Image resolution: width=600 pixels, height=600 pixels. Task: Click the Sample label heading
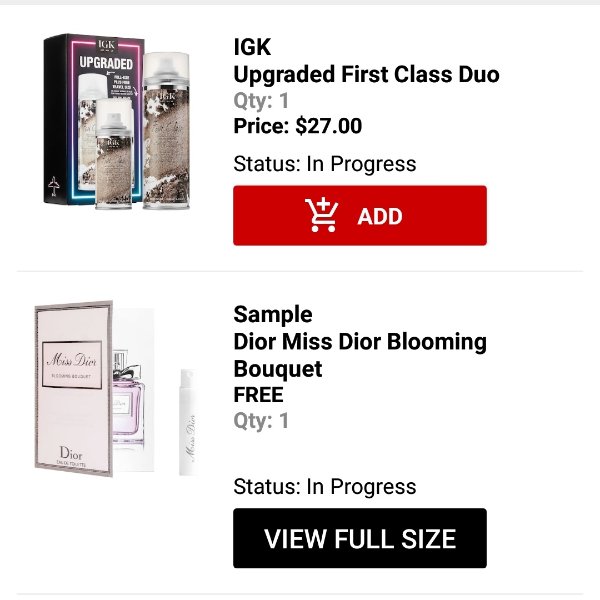pos(273,315)
